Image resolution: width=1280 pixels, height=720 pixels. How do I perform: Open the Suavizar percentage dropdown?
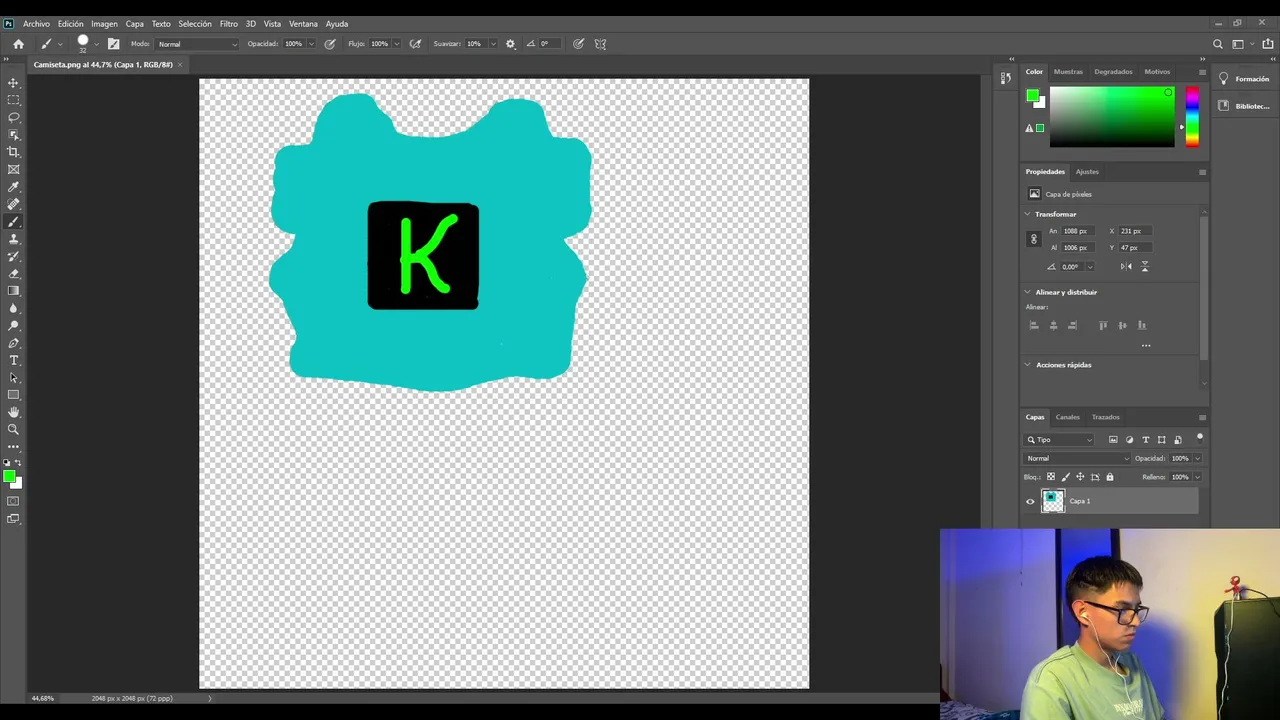492,44
